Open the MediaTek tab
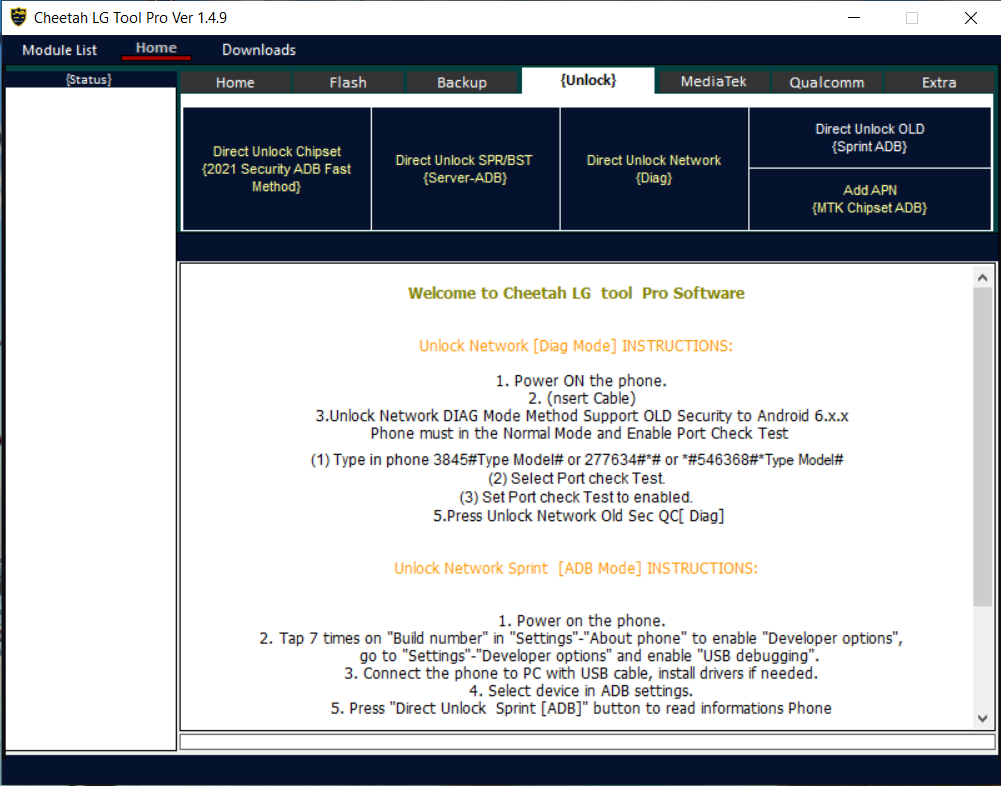This screenshot has height=786, width=1001. click(713, 81)
